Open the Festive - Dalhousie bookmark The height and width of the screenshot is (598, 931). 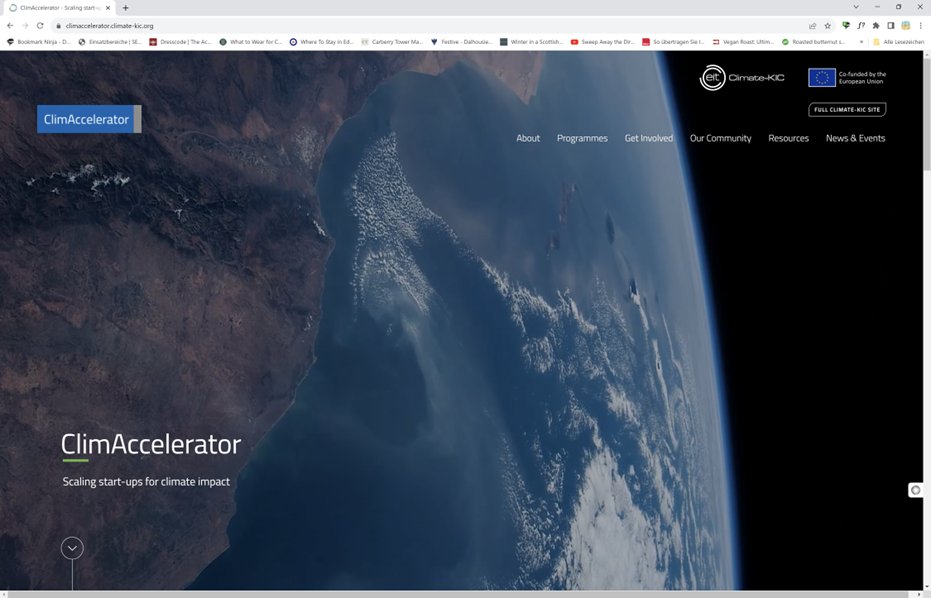(x=462, y=42)
